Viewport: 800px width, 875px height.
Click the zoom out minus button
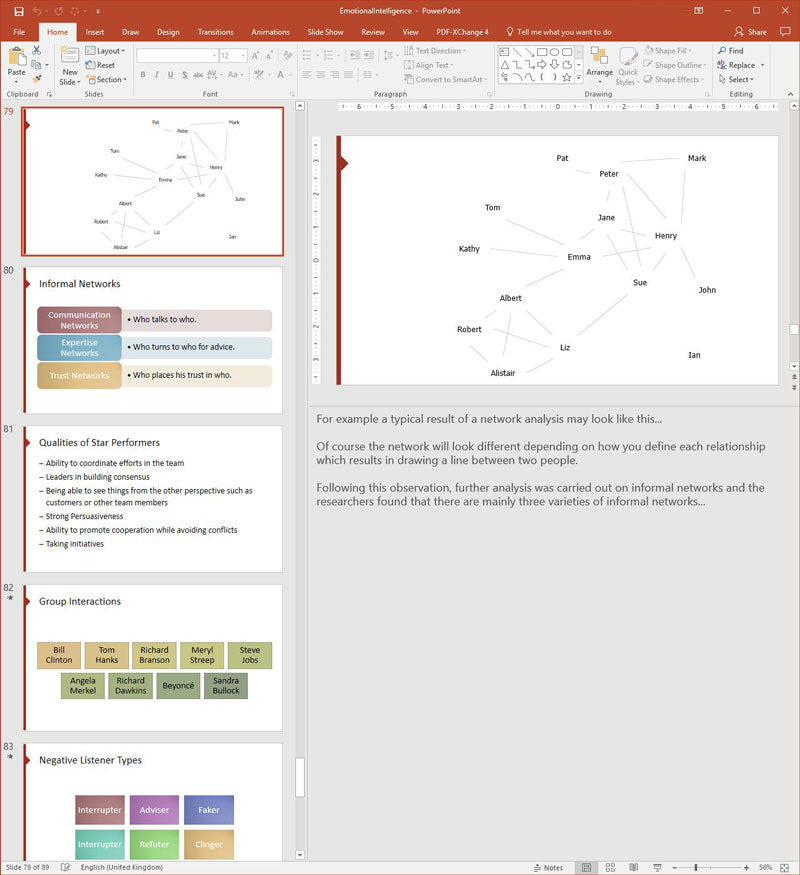tap(674, 867)
